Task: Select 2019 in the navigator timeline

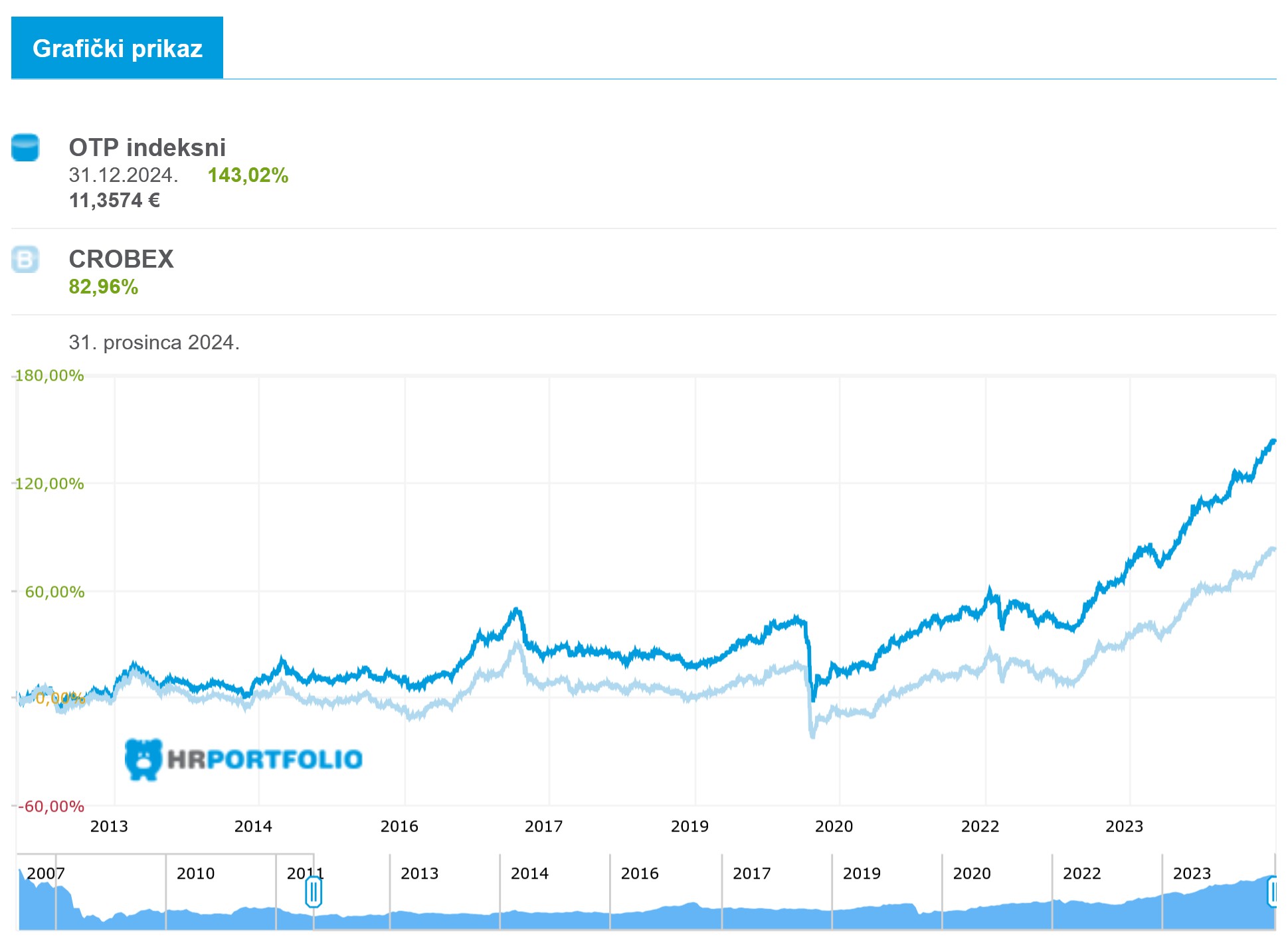Action: click(x=862, y=873)
